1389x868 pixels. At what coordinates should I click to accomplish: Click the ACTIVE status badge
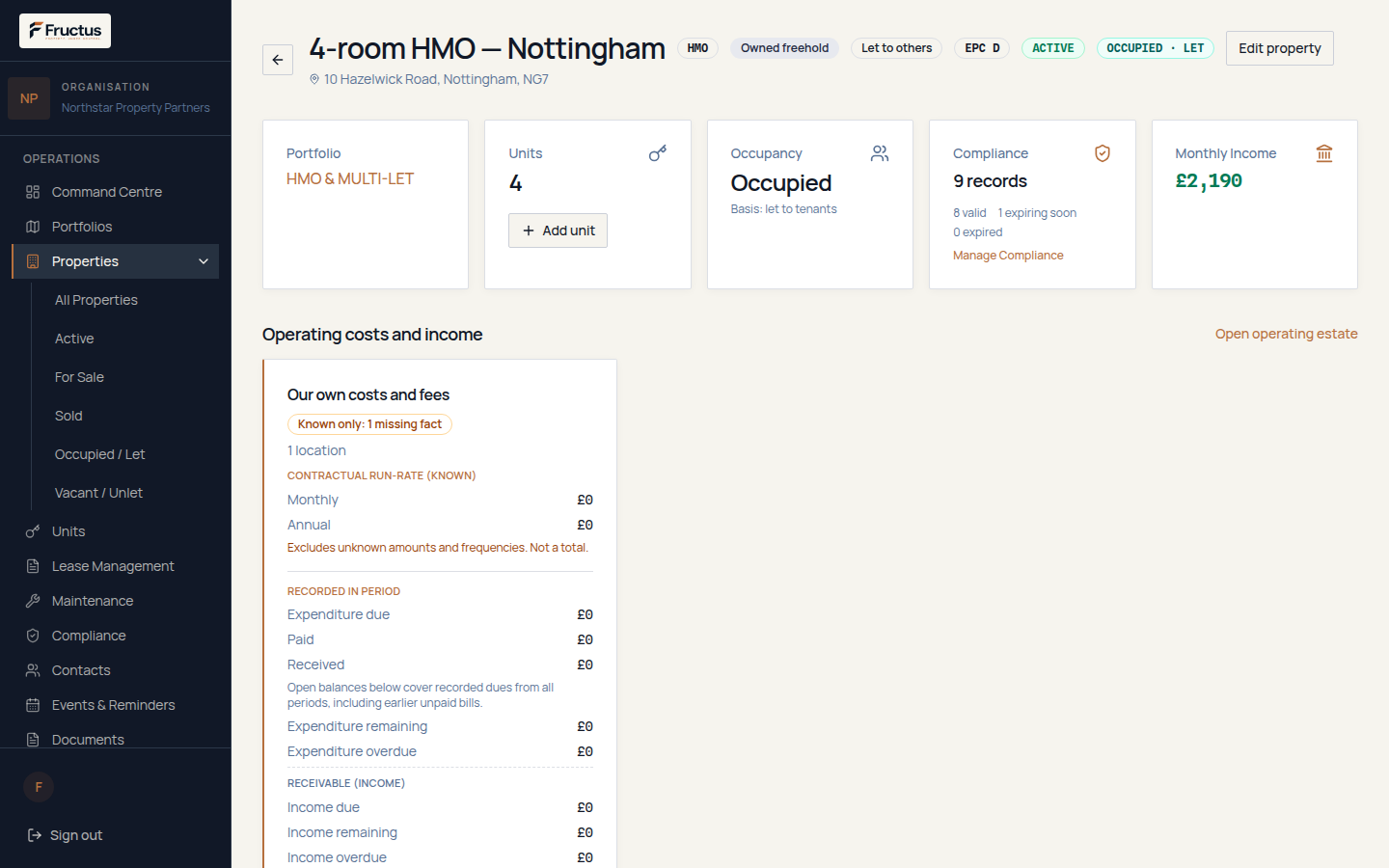[x=1053, y=48]
